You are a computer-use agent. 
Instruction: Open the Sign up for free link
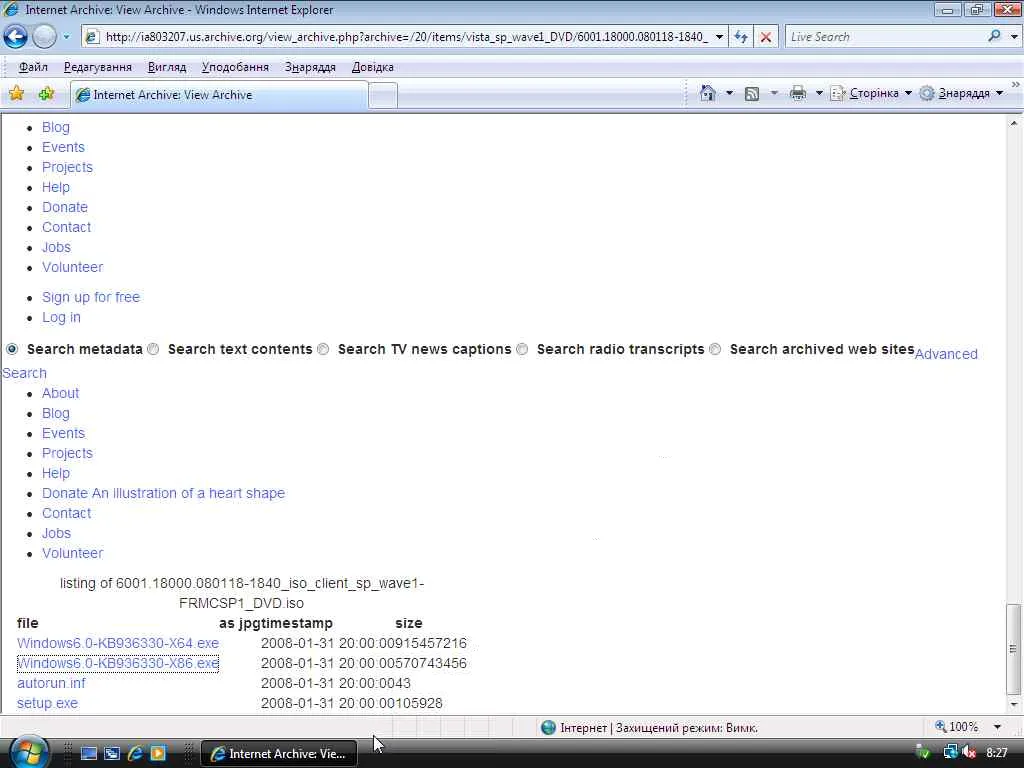coord(91,297)
